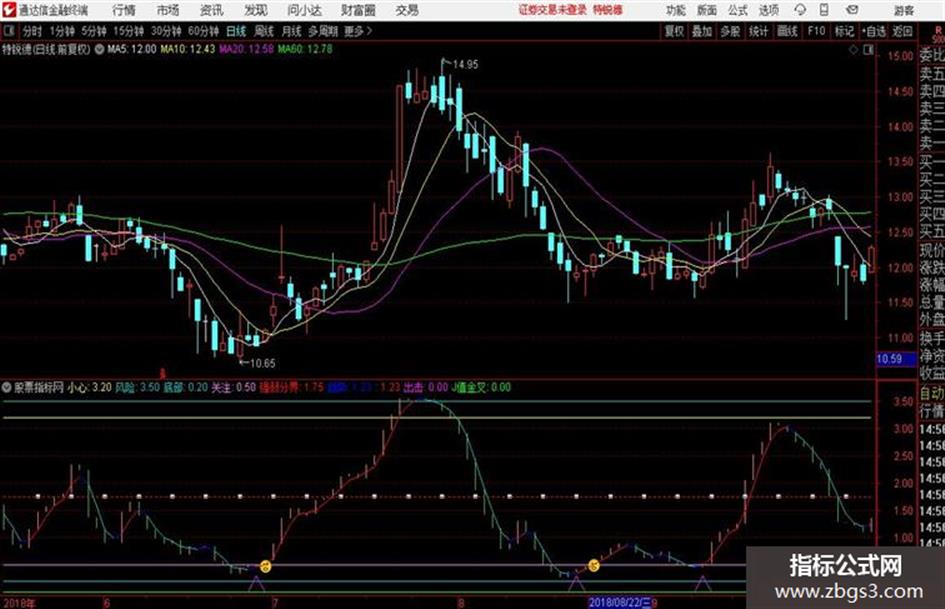This screenshot has width=945, height=609.
Task: Click the 自动 label in right panel
Action: pos(932,394)
